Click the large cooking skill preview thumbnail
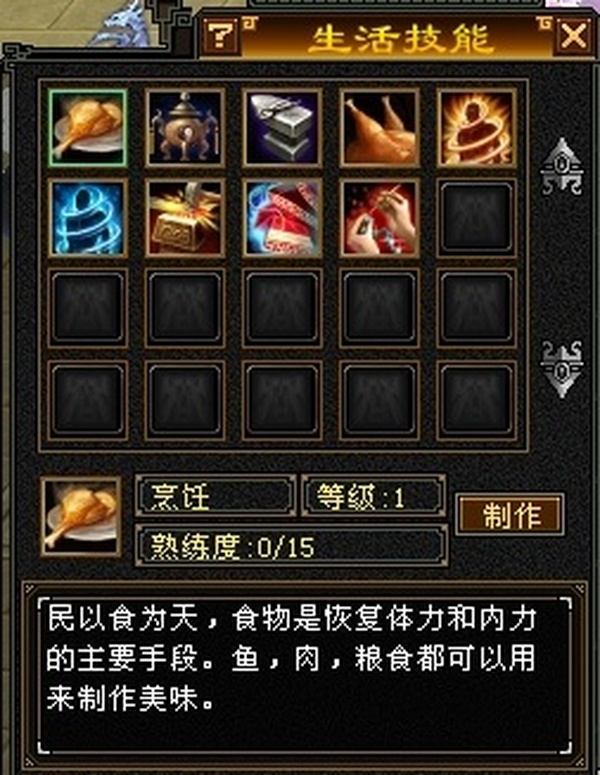This screenshot has height=775, width=600. click(x=81, y=517)
